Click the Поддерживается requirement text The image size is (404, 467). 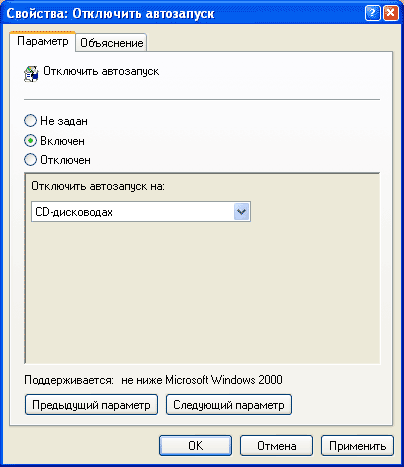[x=153, y=380]
